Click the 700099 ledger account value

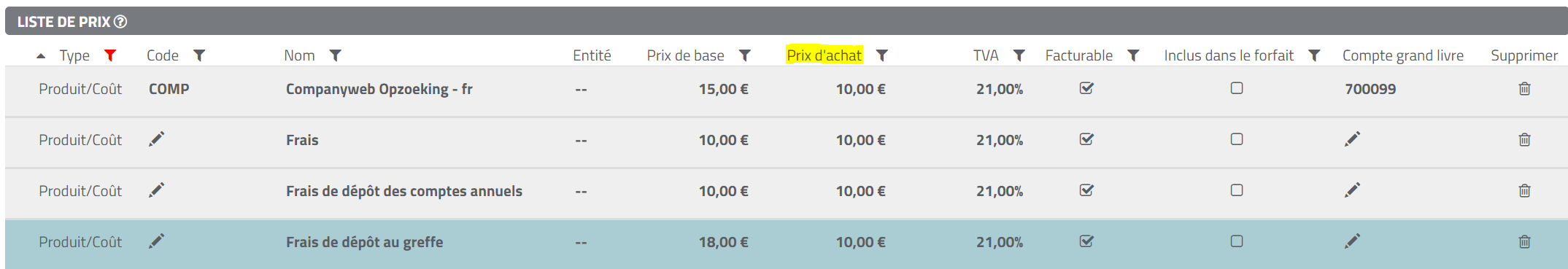(x=1370, y=89)
